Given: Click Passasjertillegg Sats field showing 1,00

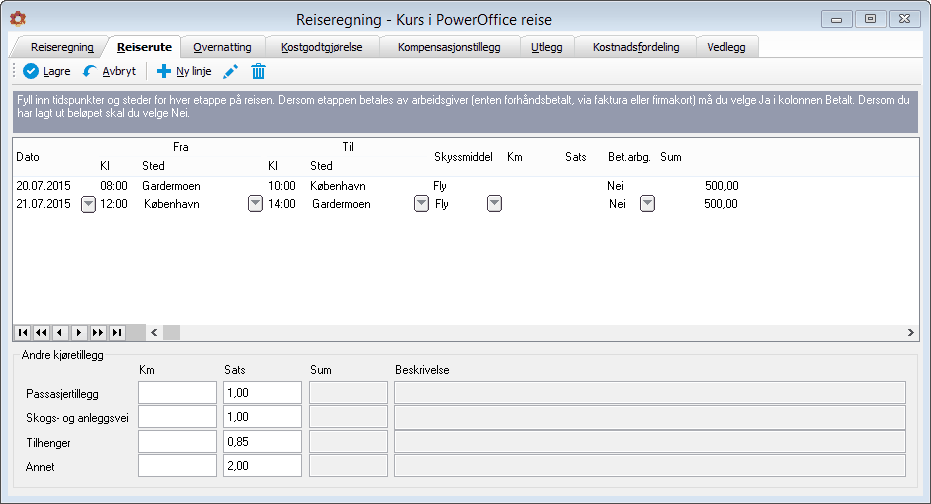Looking at the screenshot, I should [262, 393].
